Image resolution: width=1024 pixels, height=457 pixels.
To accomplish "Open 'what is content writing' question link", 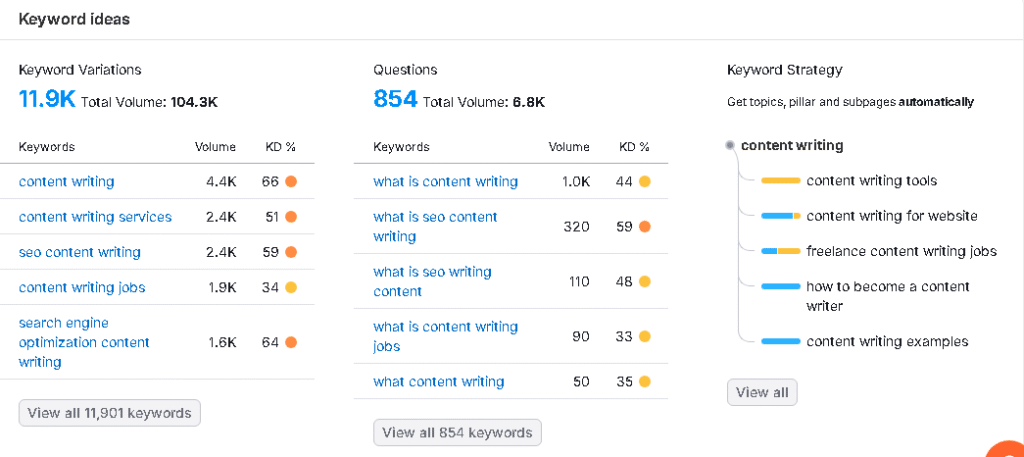I will point(445,181).
